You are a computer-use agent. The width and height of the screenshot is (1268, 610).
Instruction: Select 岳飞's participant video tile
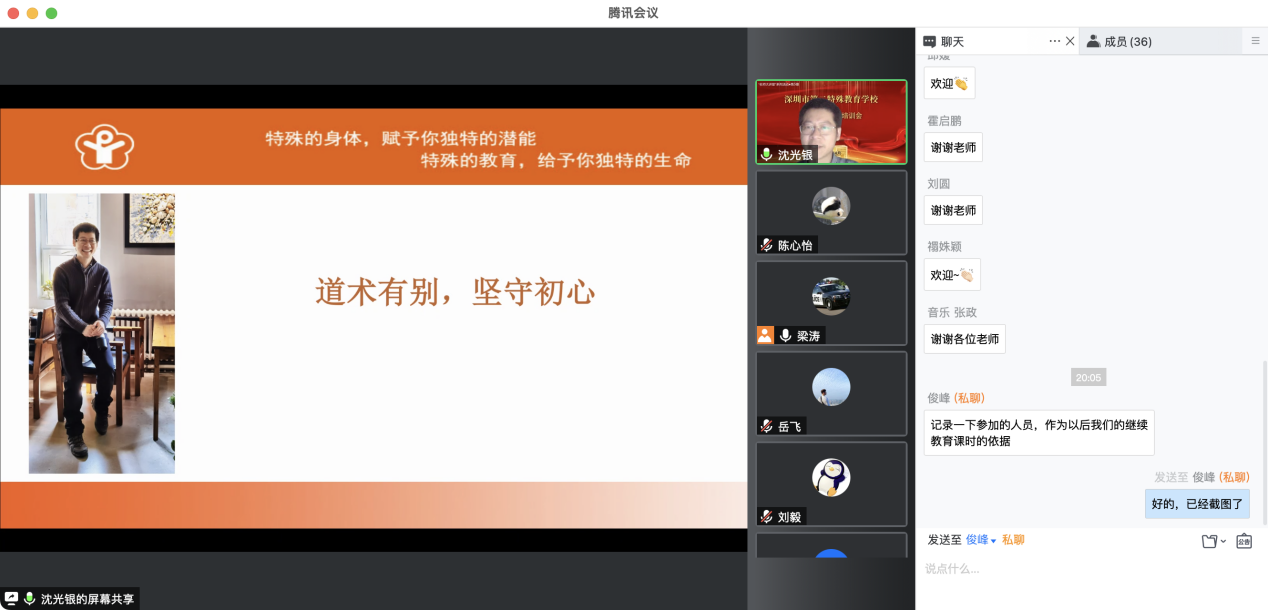click(x=831, y=393)
